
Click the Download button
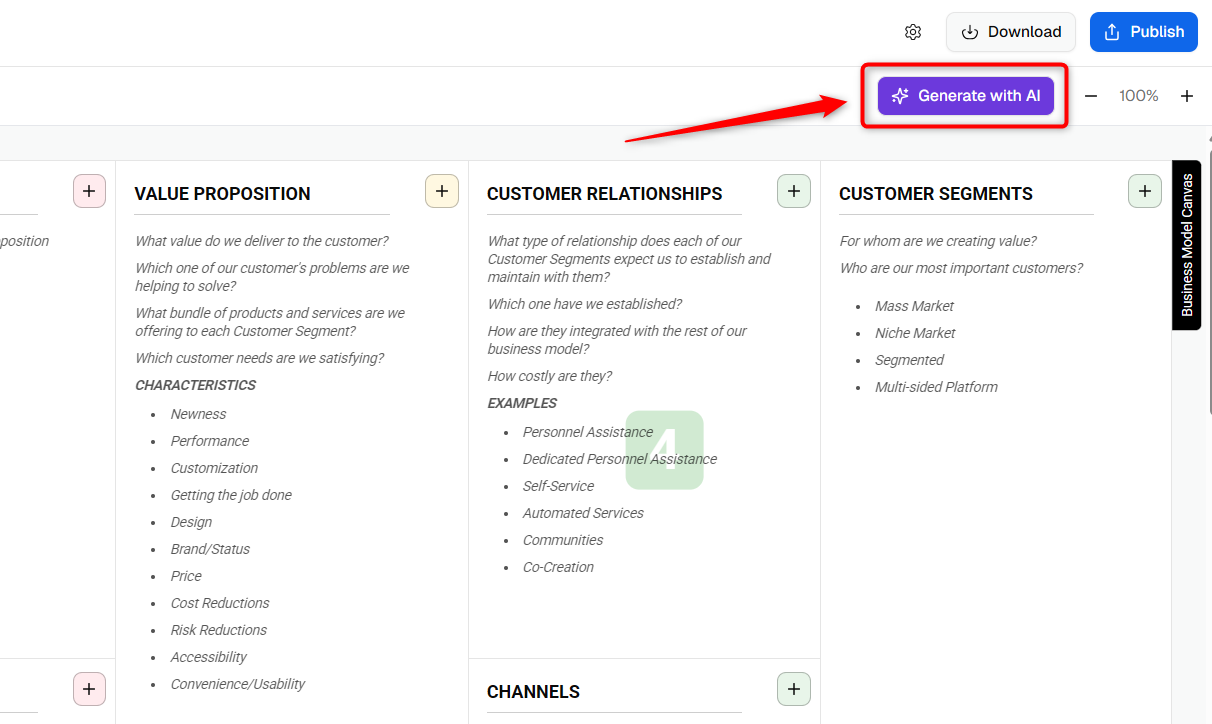(1011, 32)
